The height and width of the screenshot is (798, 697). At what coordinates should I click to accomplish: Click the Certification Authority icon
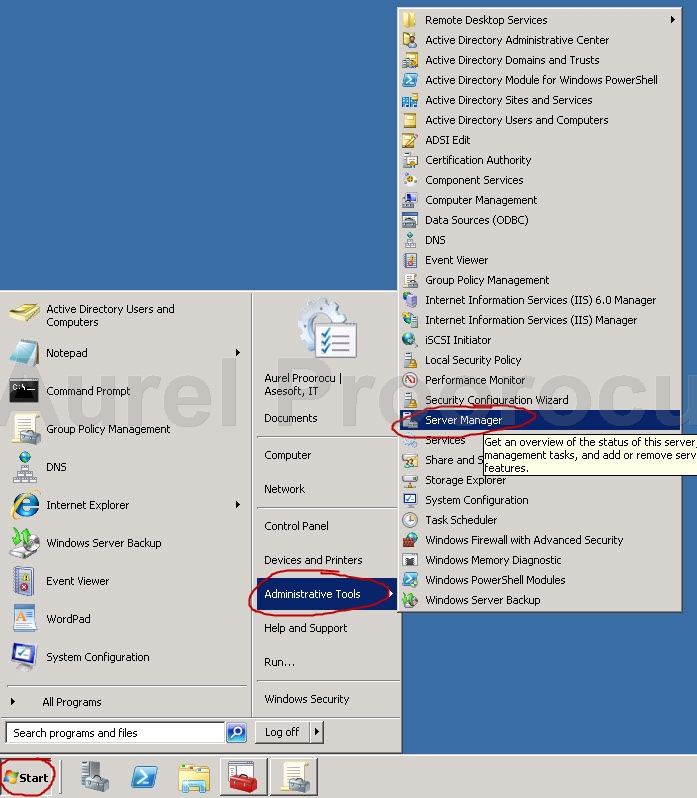tap(410, 160)
